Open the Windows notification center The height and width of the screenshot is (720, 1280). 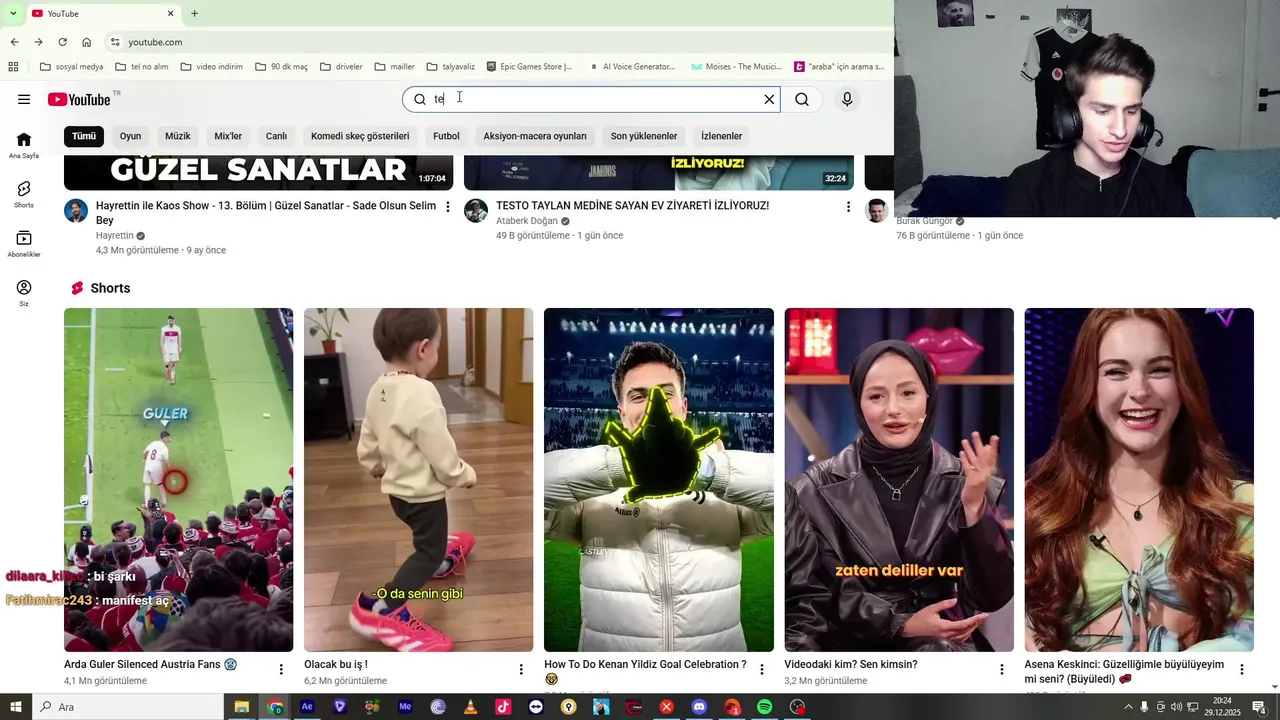coord(1259,707)
